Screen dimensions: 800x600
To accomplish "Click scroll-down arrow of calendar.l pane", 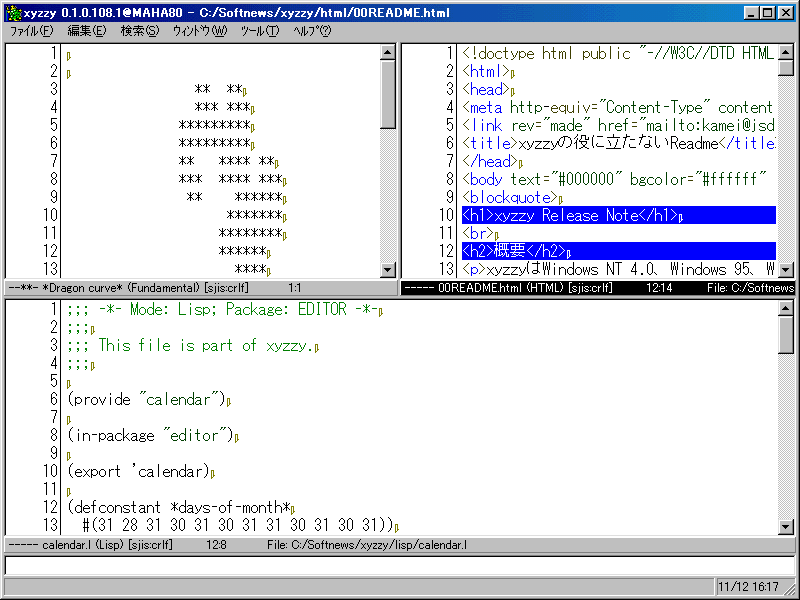I will pyautogui.click(x=786, y=527).
